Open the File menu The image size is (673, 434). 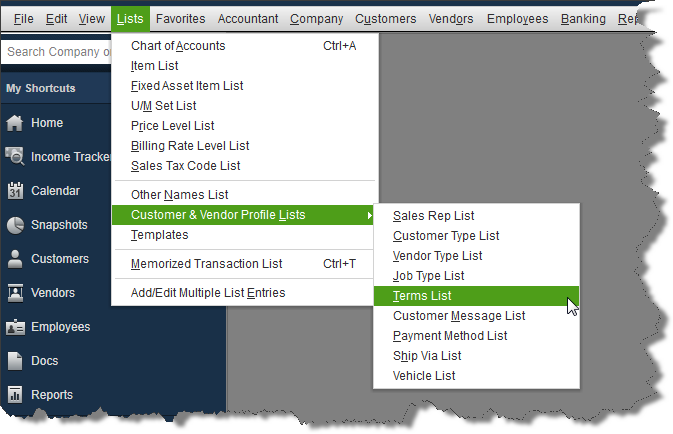[23, 19]
